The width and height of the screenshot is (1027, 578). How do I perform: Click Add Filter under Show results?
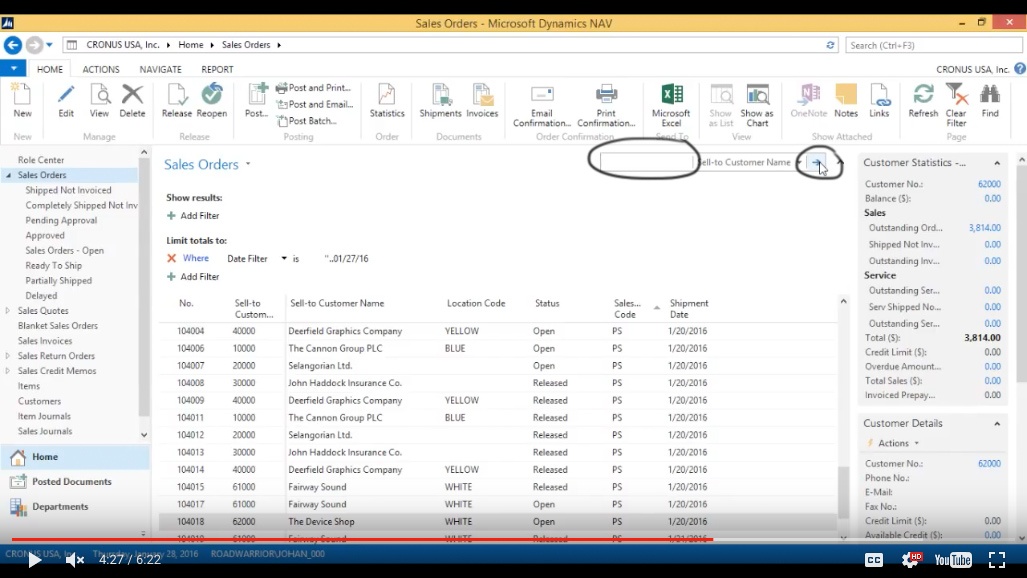pos(193,216)
